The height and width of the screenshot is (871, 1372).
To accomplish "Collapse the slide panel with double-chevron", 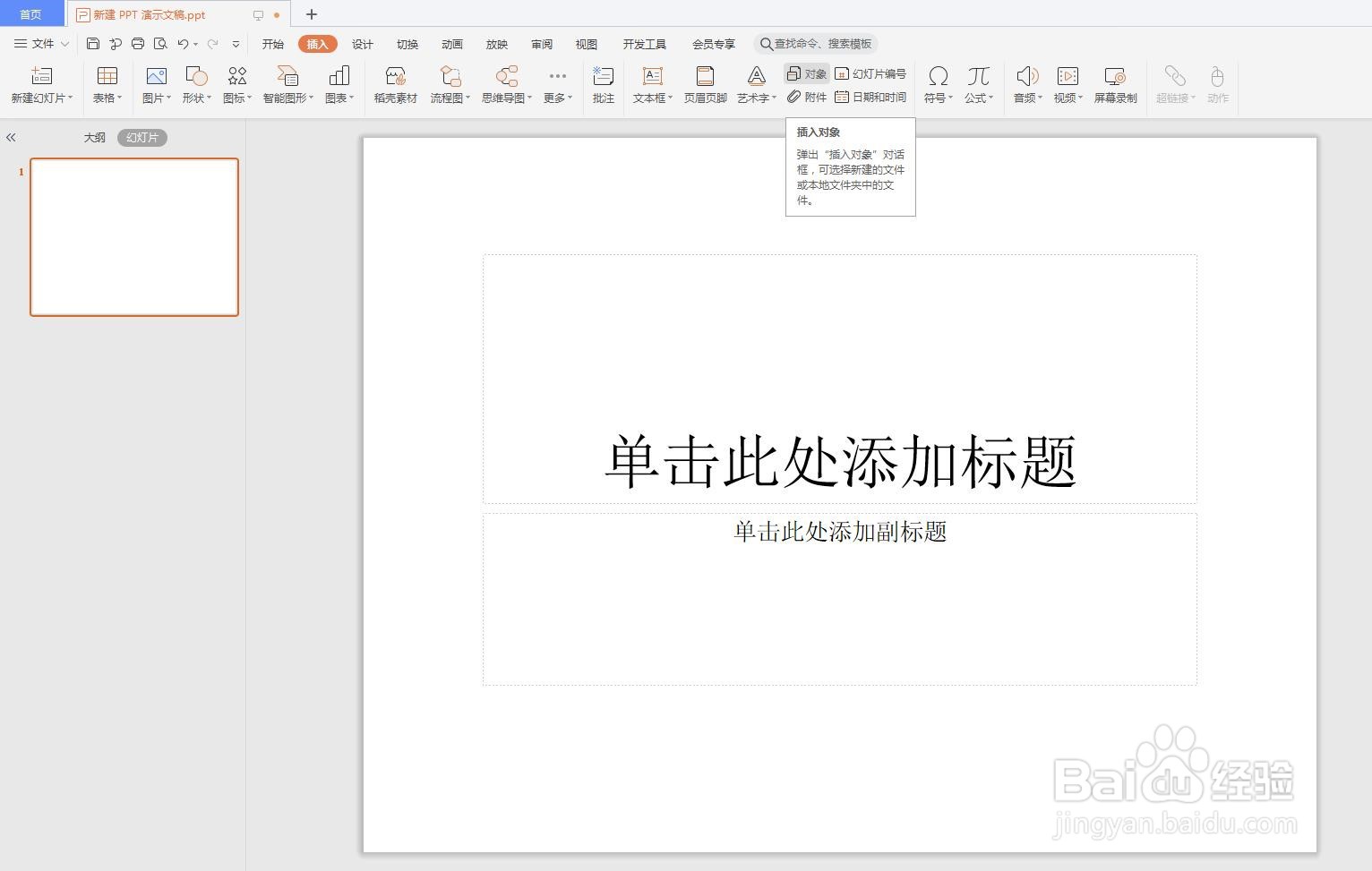I will [x=11, y=137].
